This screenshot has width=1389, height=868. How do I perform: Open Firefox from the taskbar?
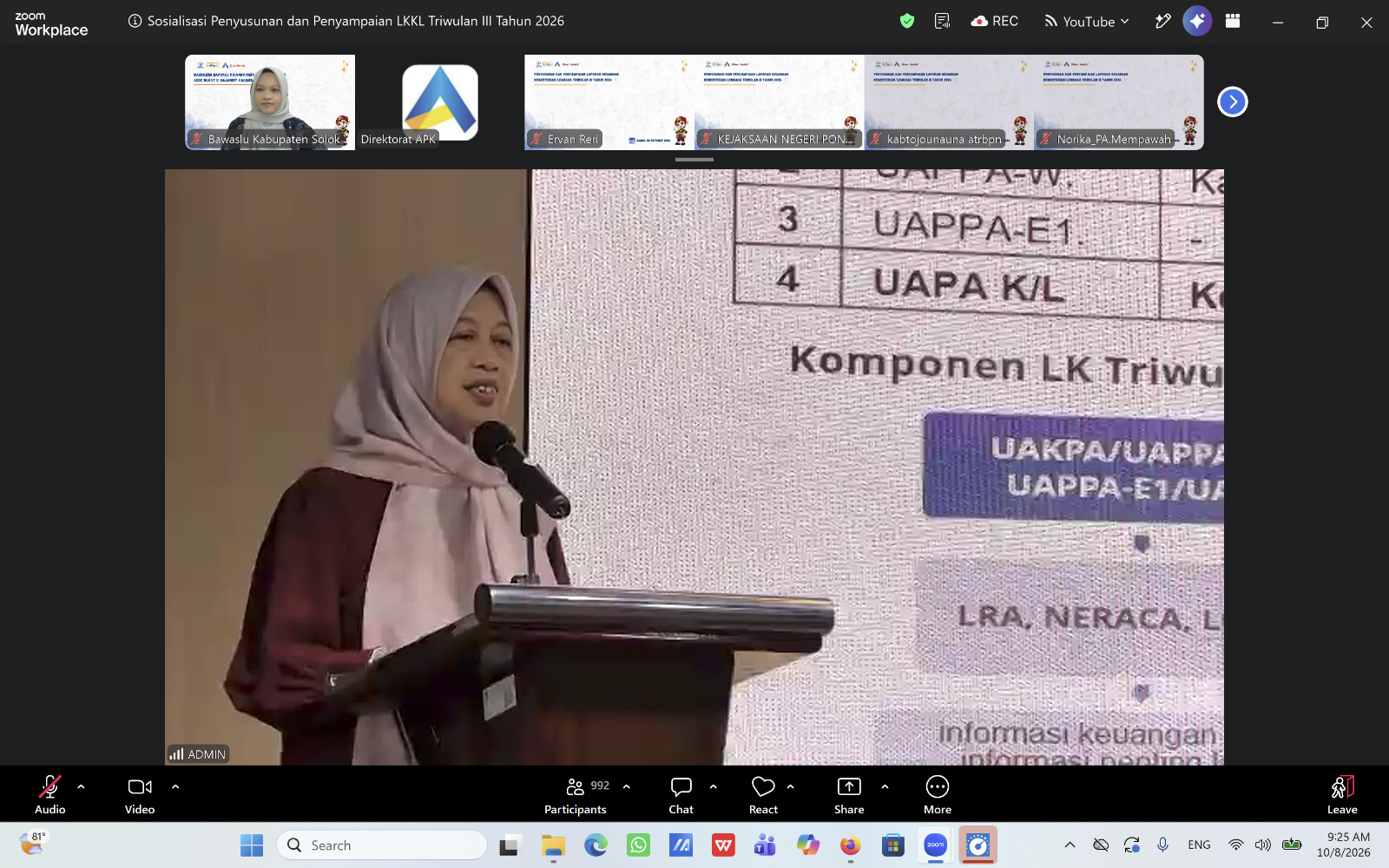tap(850, 845)
